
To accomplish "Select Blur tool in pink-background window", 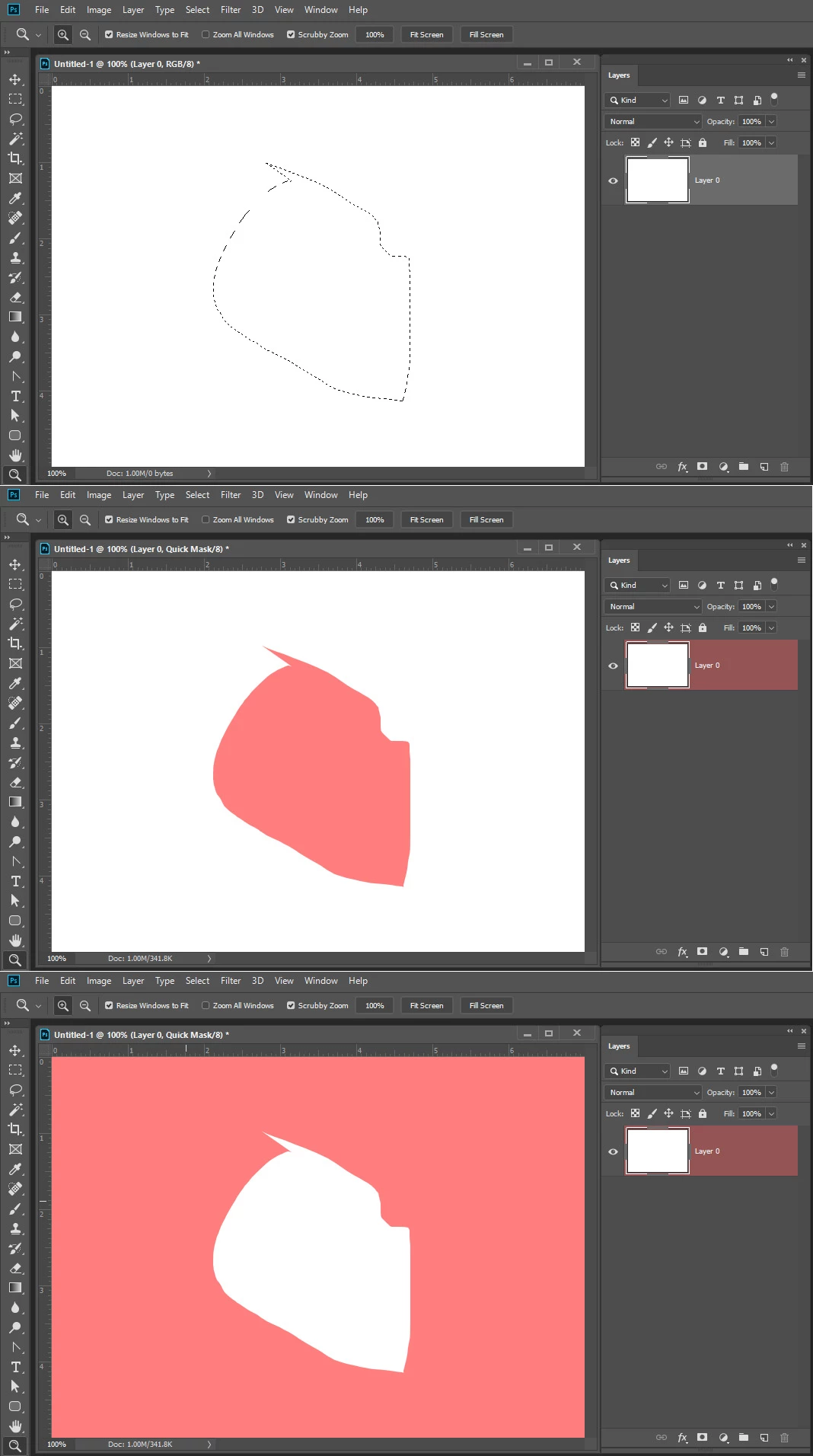I will coord(15,1308).
